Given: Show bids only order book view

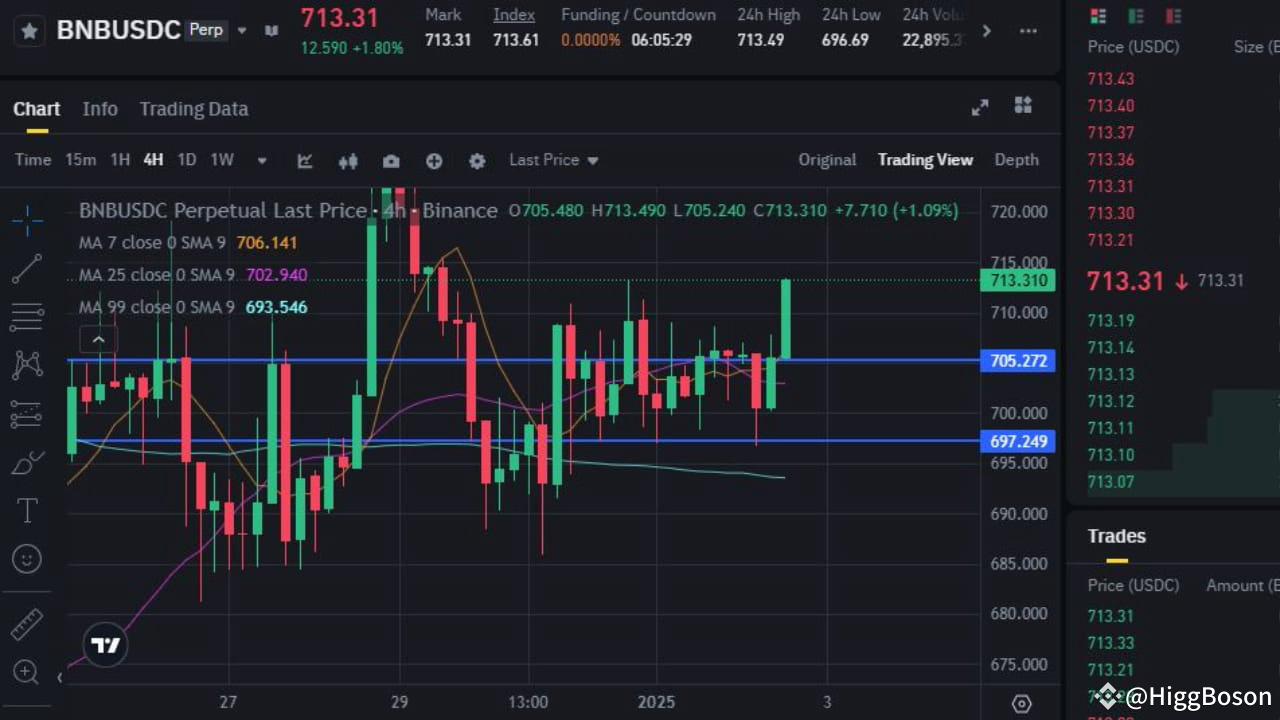Looking at the screenshot, I should (x=1136, y=16).
